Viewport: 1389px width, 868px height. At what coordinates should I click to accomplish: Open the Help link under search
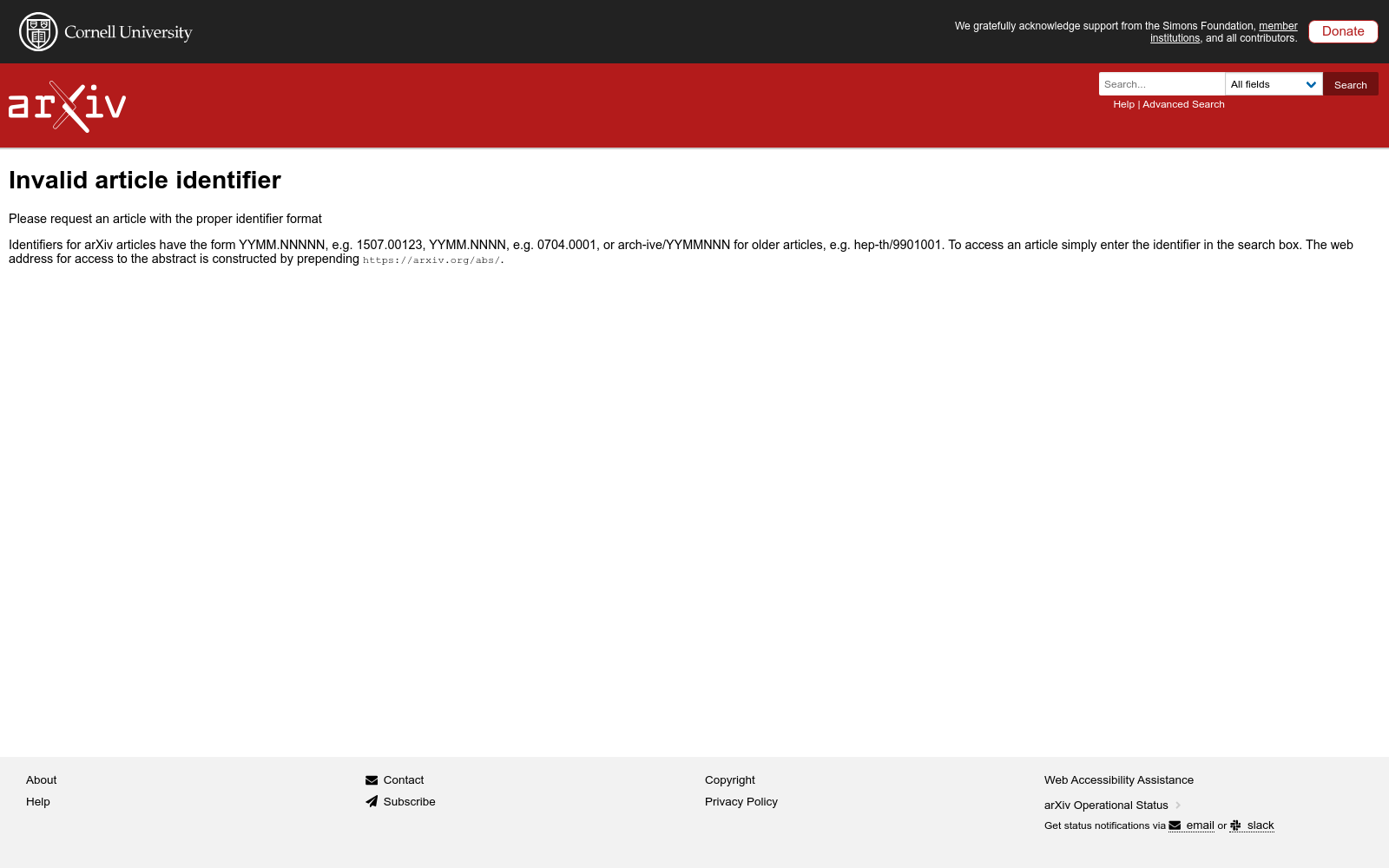pyautogui.click(x=1123, y=104)
